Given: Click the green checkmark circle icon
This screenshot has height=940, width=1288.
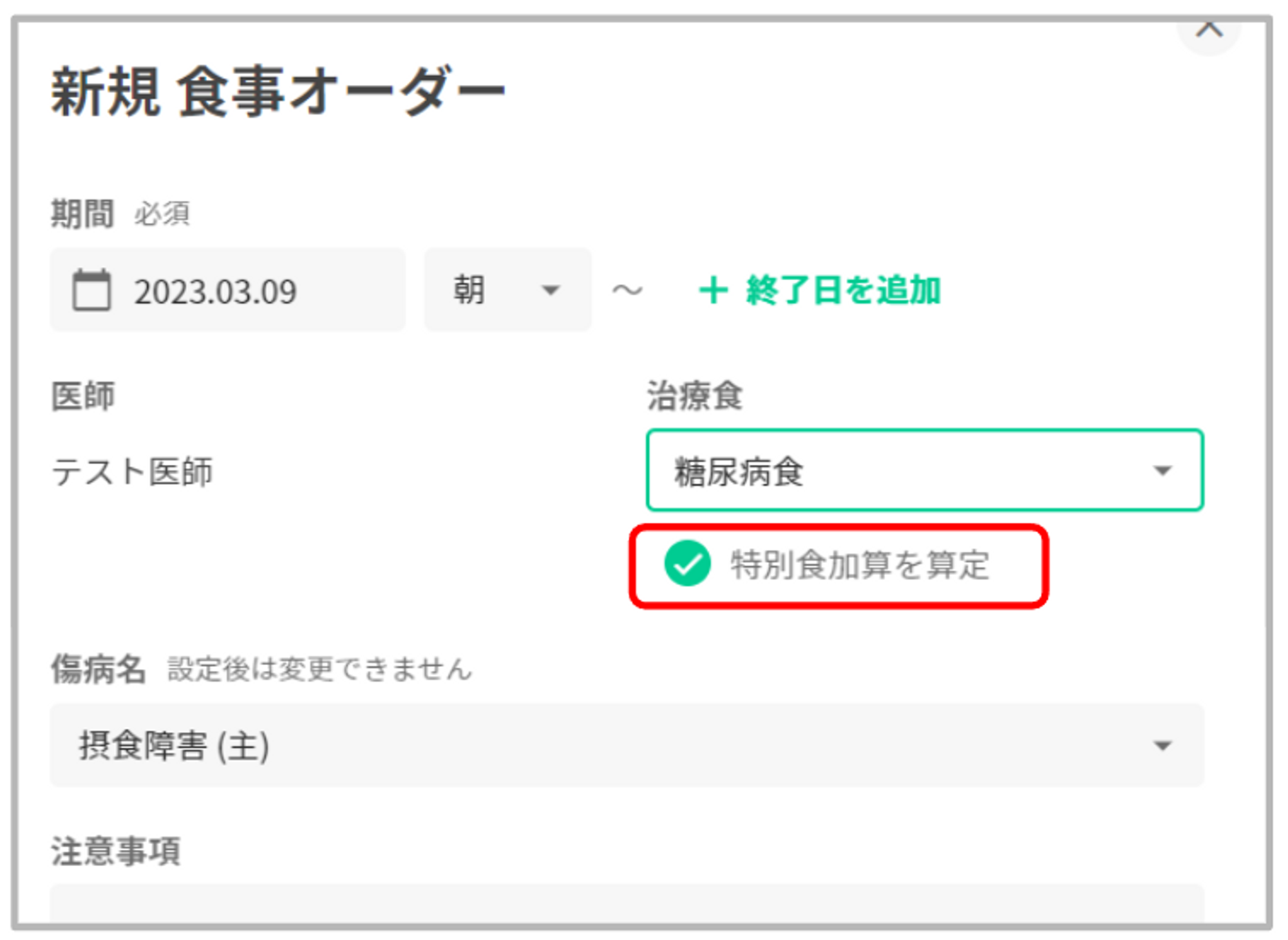Looking at the screenshot, I should pyautogui.click(x=687, y=564).
